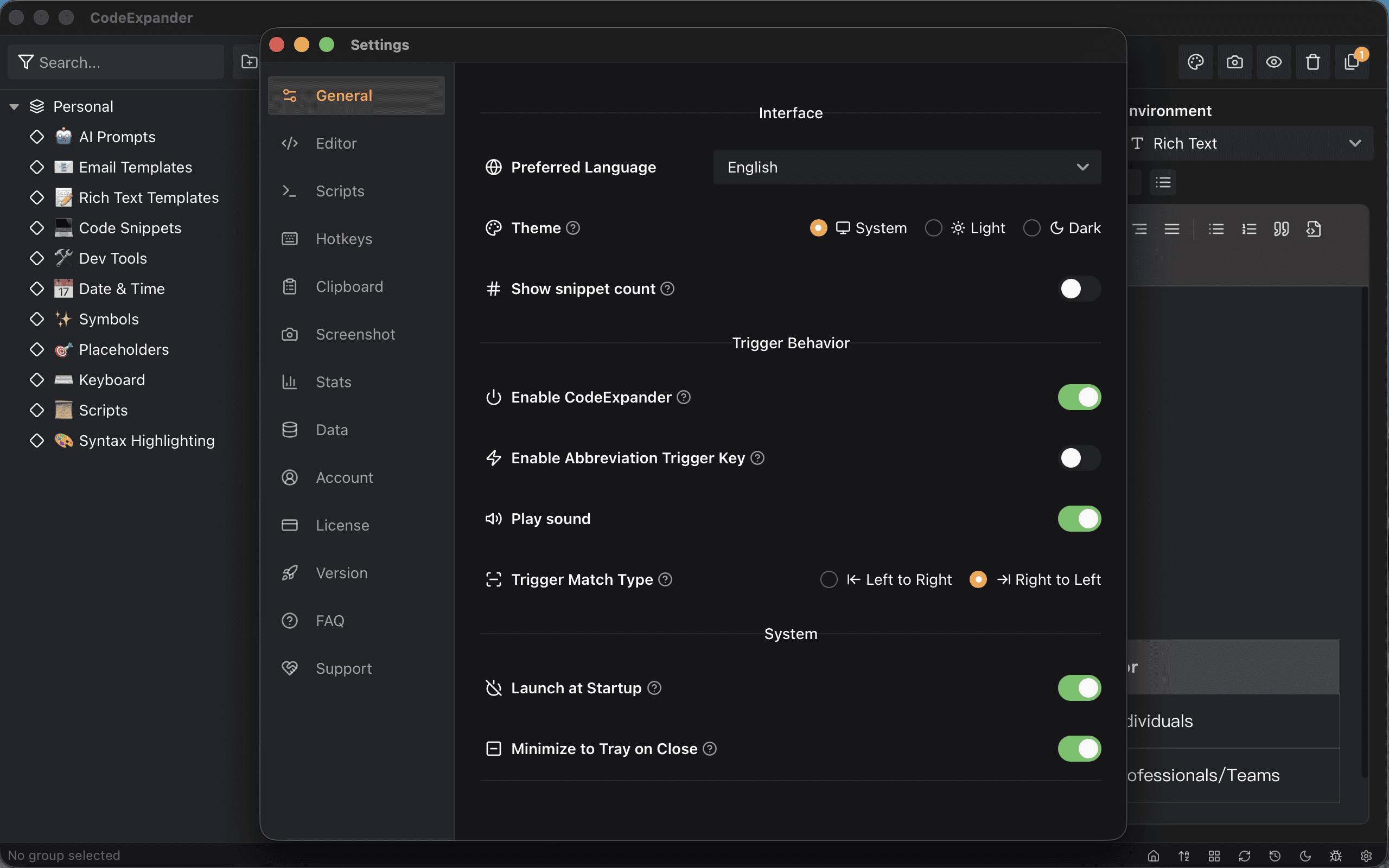Click the help icon next to Theme

tap(573, 228)
